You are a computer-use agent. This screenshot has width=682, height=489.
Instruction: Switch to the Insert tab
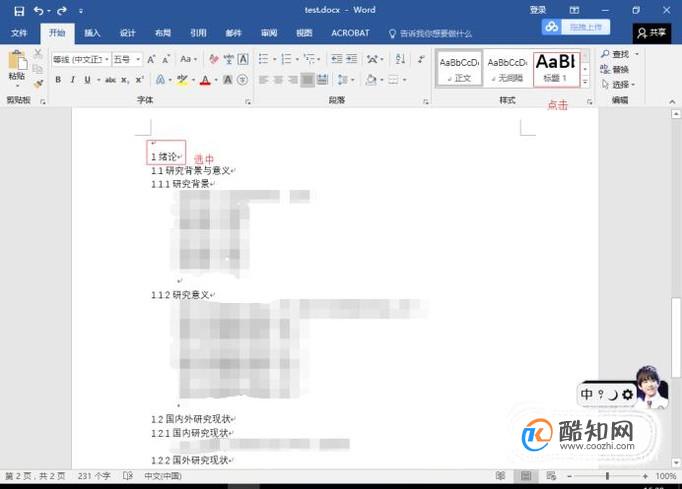click(92, 33)
